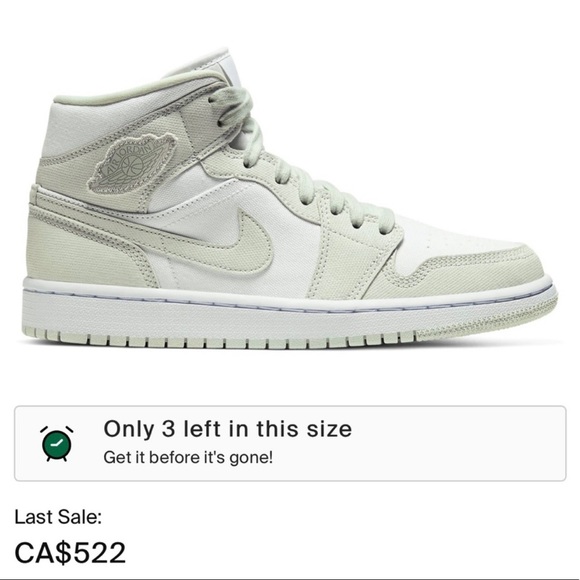Click the white midsole under the swoosh

point(222,311)
